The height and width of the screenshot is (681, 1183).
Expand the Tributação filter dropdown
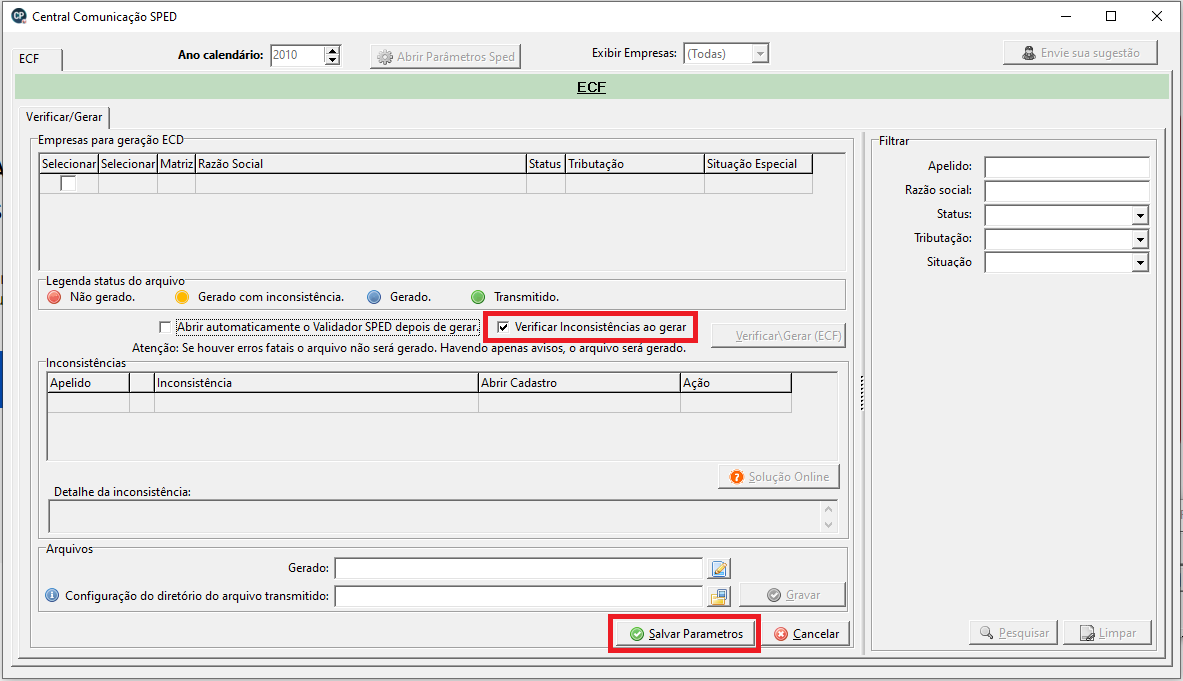(1140, 240)
